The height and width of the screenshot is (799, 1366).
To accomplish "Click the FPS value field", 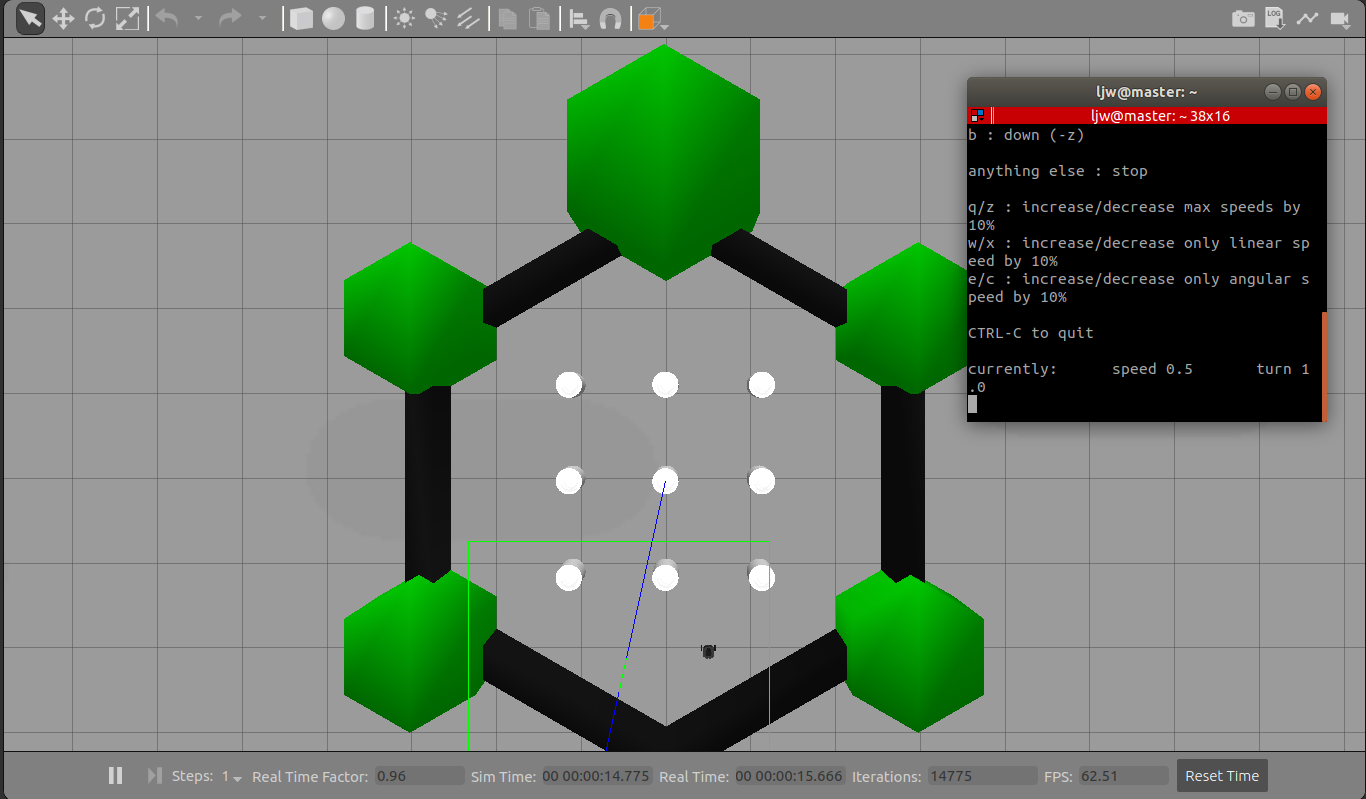I will [x=1124, y=776].
